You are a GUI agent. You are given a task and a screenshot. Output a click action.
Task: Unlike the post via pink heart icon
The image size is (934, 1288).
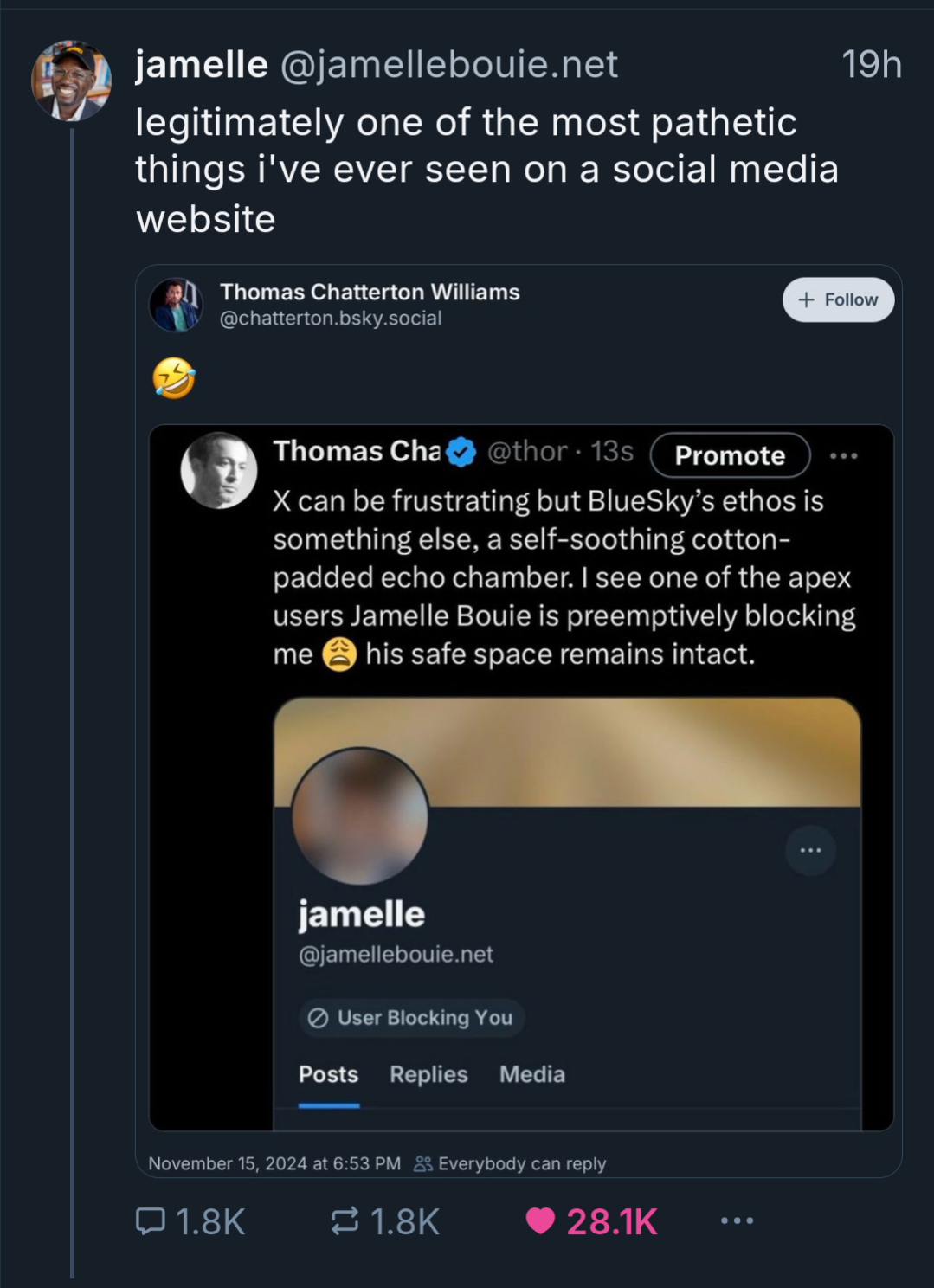click(x=540, y=1221)
